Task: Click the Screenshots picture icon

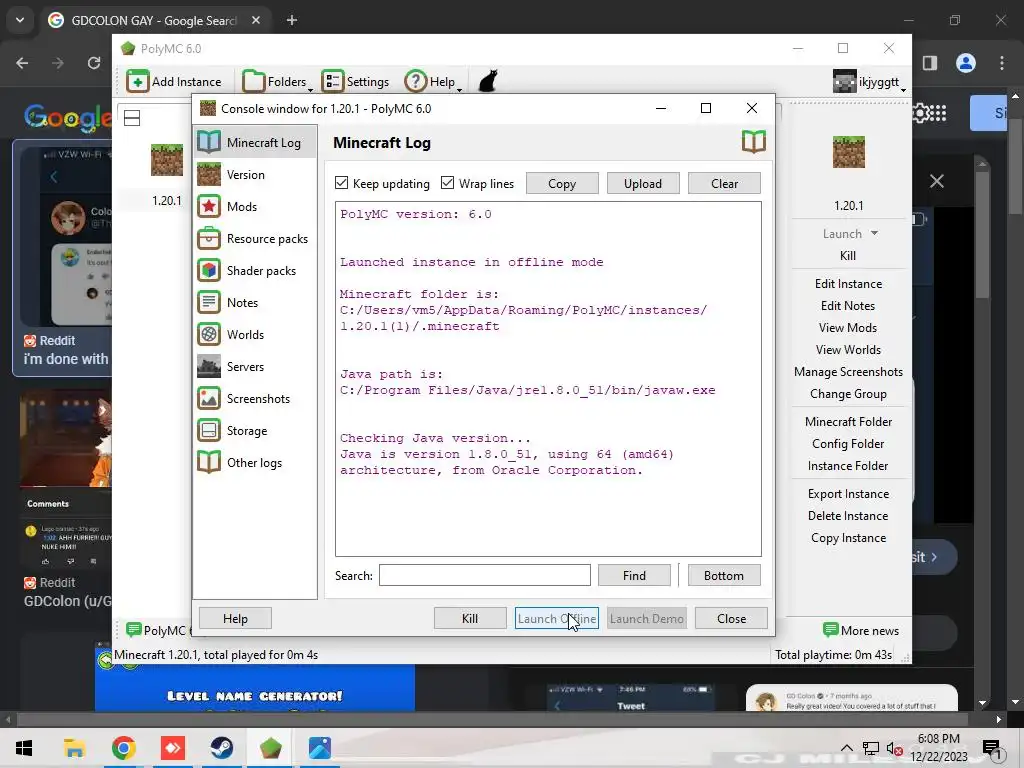Action: tap(209, 398)
